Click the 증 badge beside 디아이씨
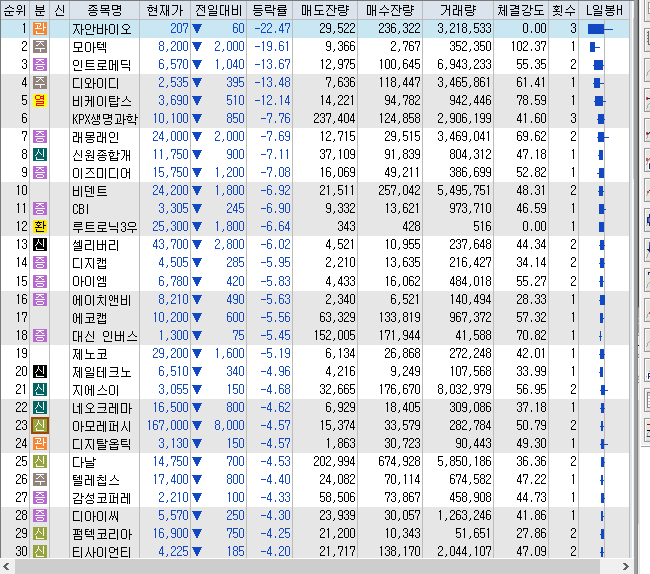650x574 pixels. (40, 516)
